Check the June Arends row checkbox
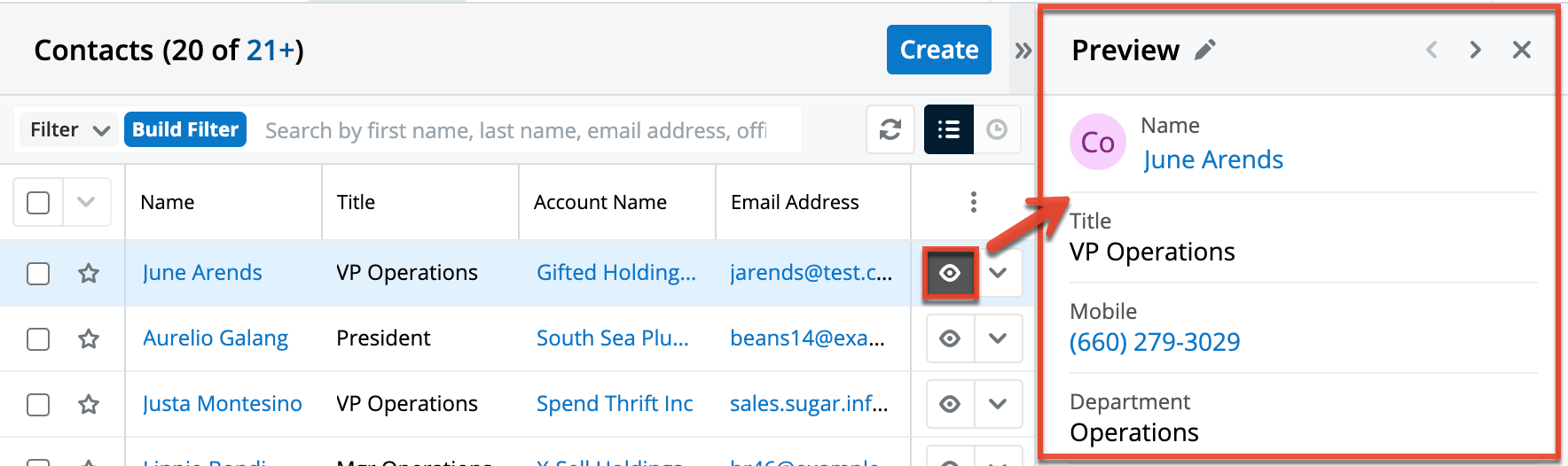Screen dimensions: 1568x466 (38, 273)
